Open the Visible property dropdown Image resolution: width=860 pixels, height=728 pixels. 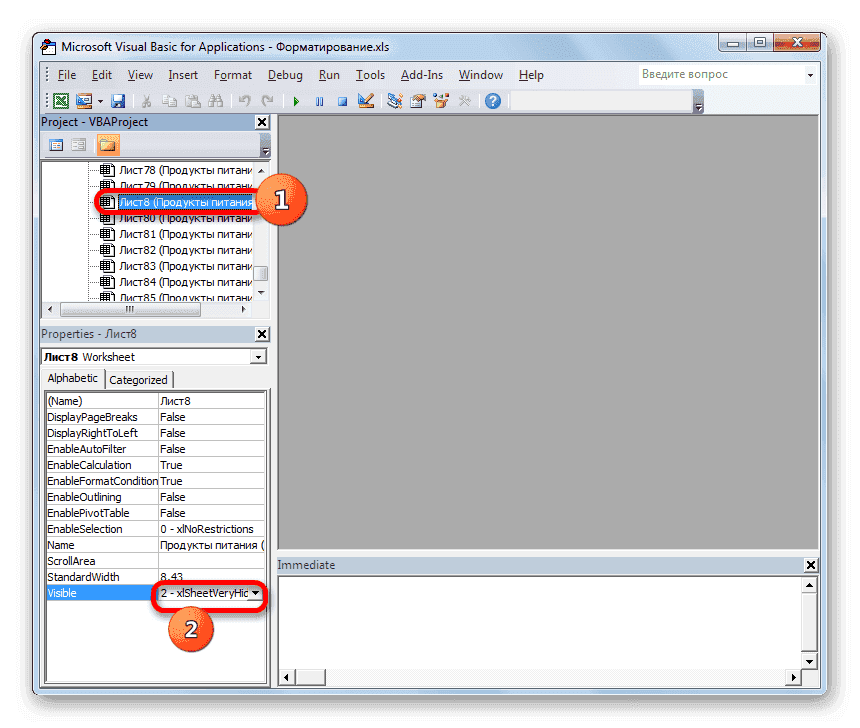click(x=257, y=593)
